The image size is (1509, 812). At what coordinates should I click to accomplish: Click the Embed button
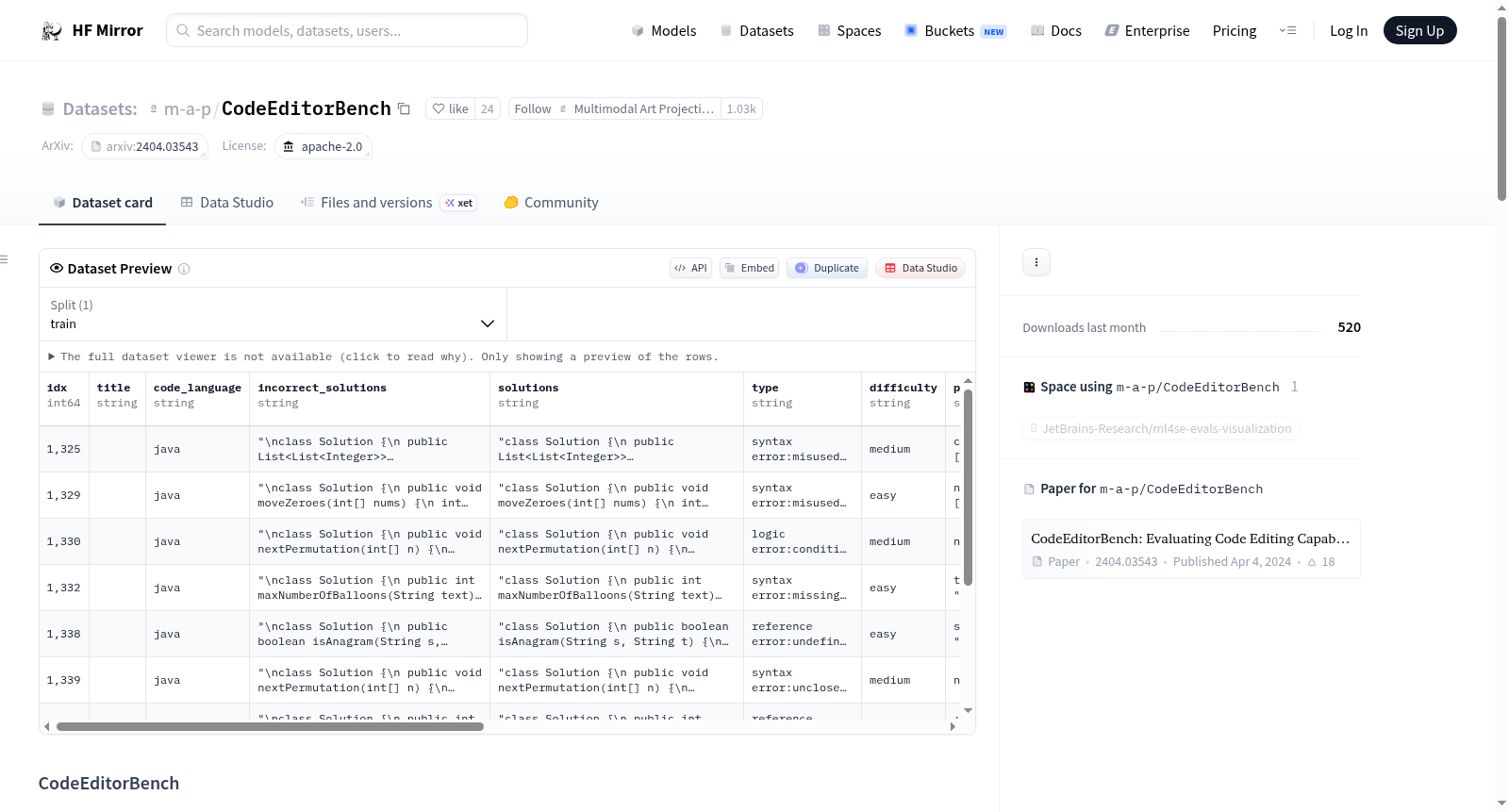point(750,268)
